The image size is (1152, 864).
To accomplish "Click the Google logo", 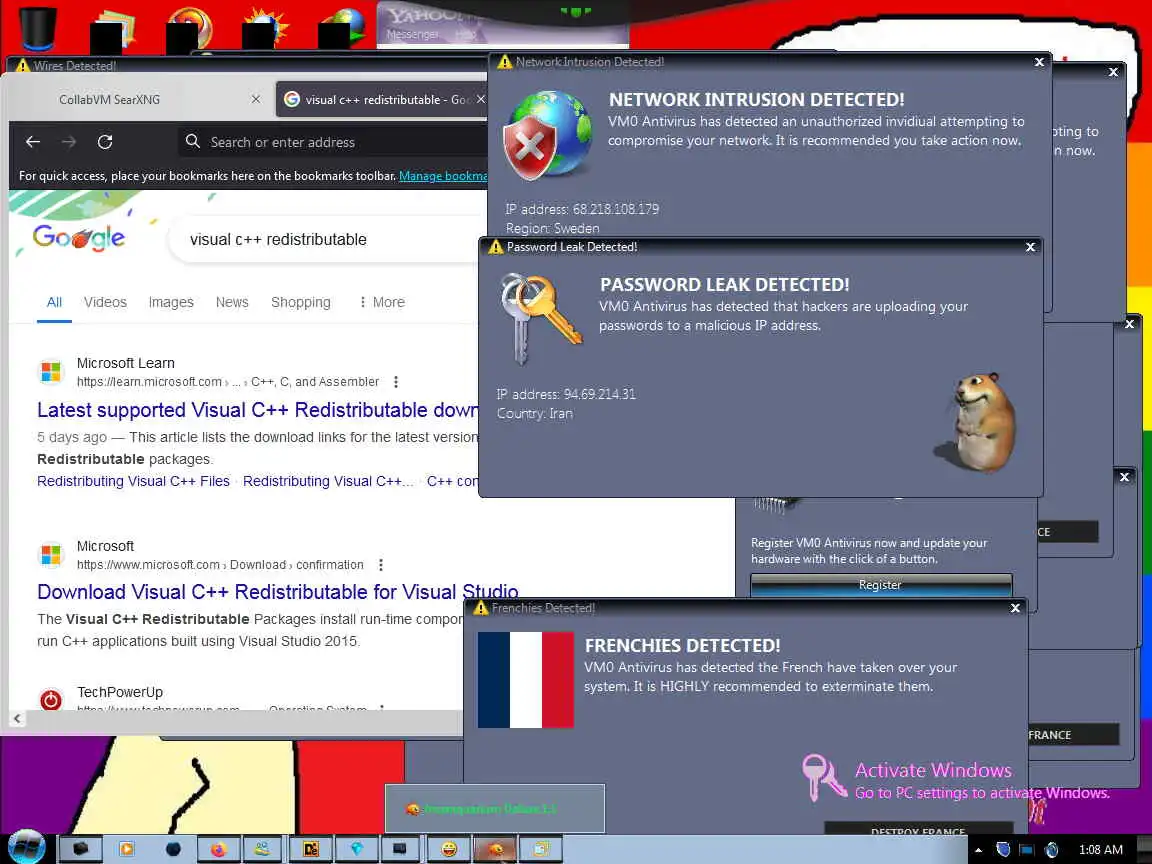I will (79, 238).
